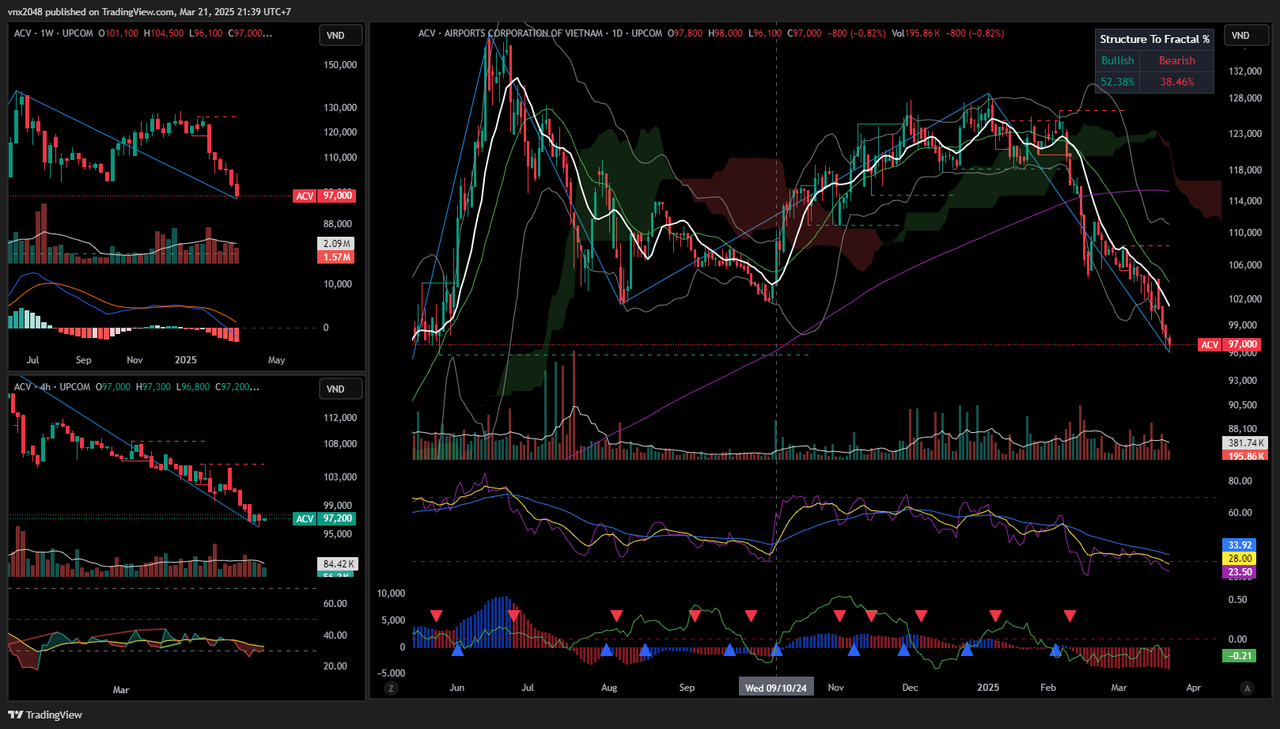The width and height of the screenshot is (1280, 729).
Task: Select the Wed 09/10/24 date label
Action: pyautogui.click(x=777, y=688)
